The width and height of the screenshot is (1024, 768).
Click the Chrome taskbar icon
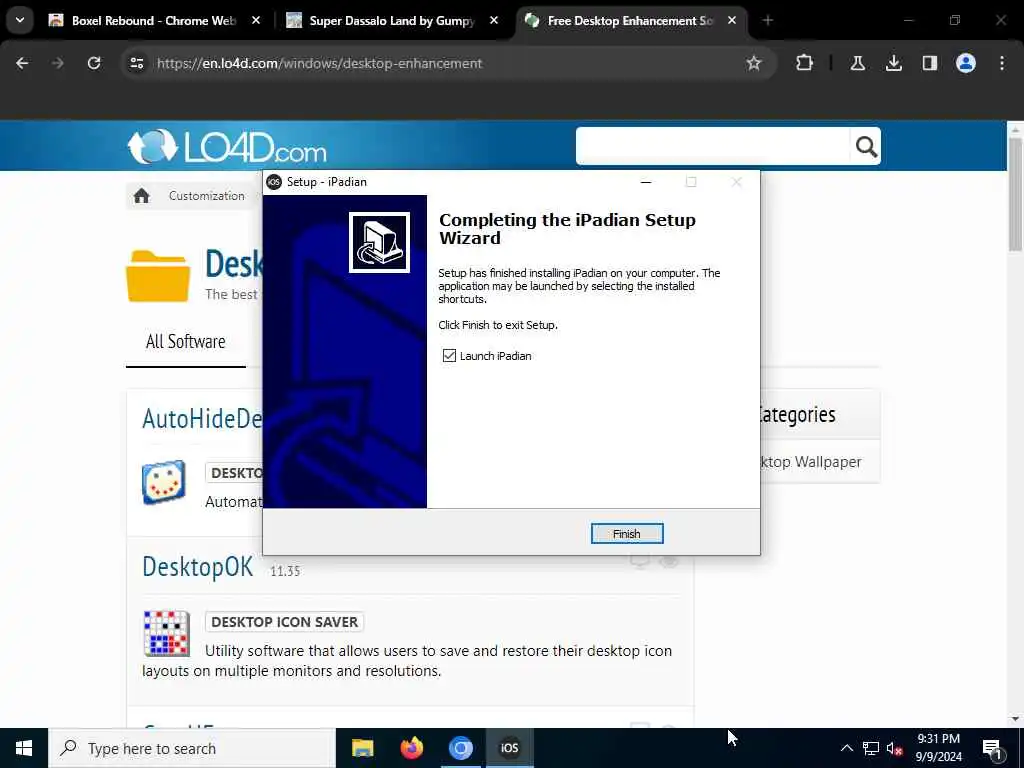[x=460, y=748]
